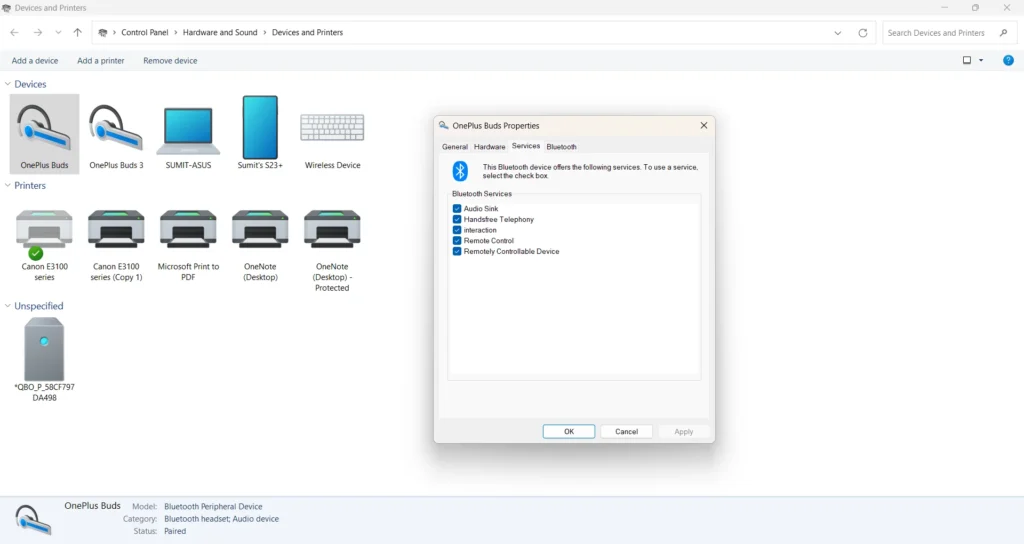Select Microsoft Print to PDF printer
This screenshot has height=544, width=1024.
pyautogui.click(x=188, y=245)
